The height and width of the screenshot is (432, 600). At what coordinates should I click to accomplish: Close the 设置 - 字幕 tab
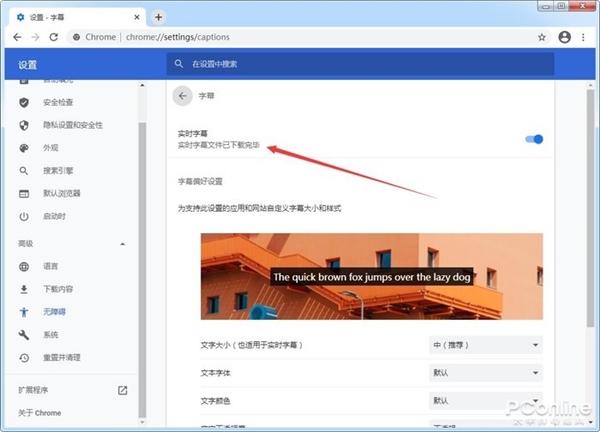click(137, 17)
